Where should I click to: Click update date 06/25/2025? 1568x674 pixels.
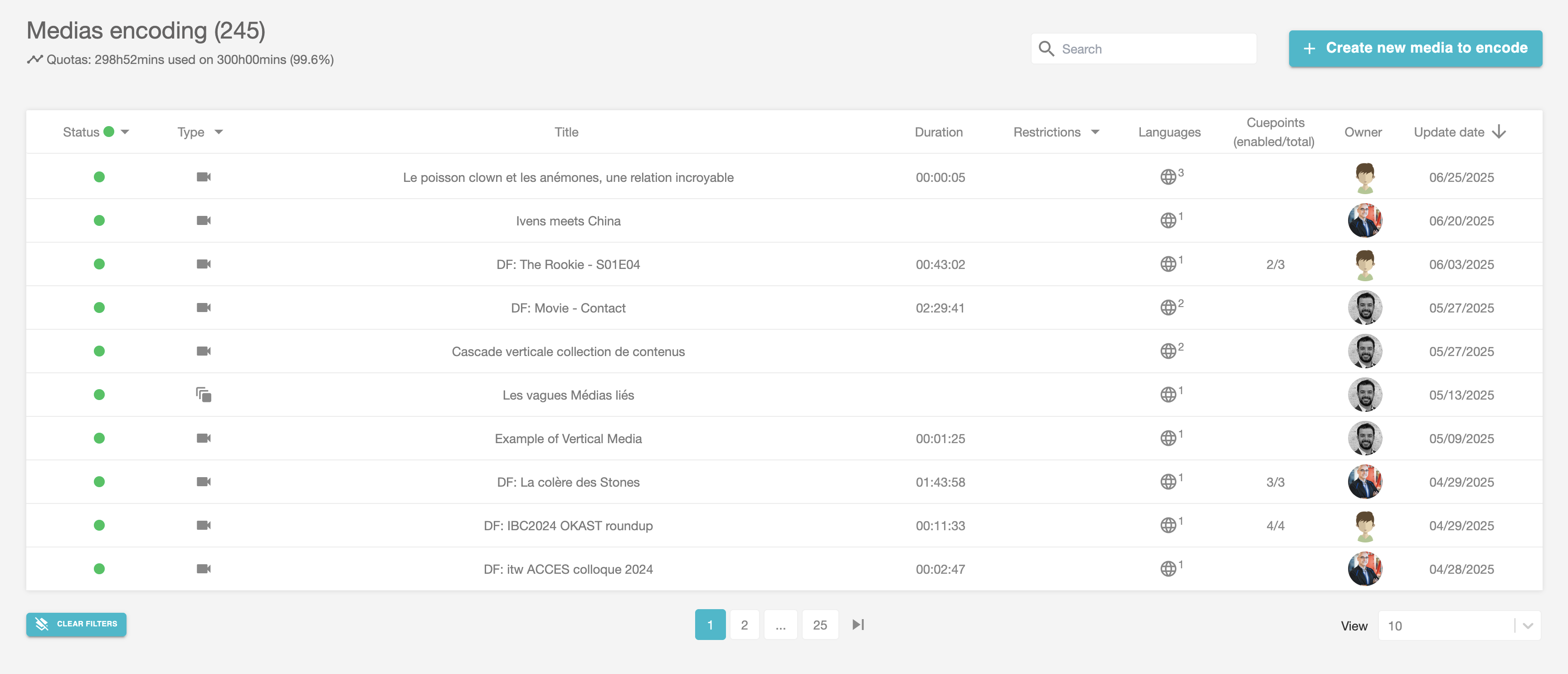1461,177
